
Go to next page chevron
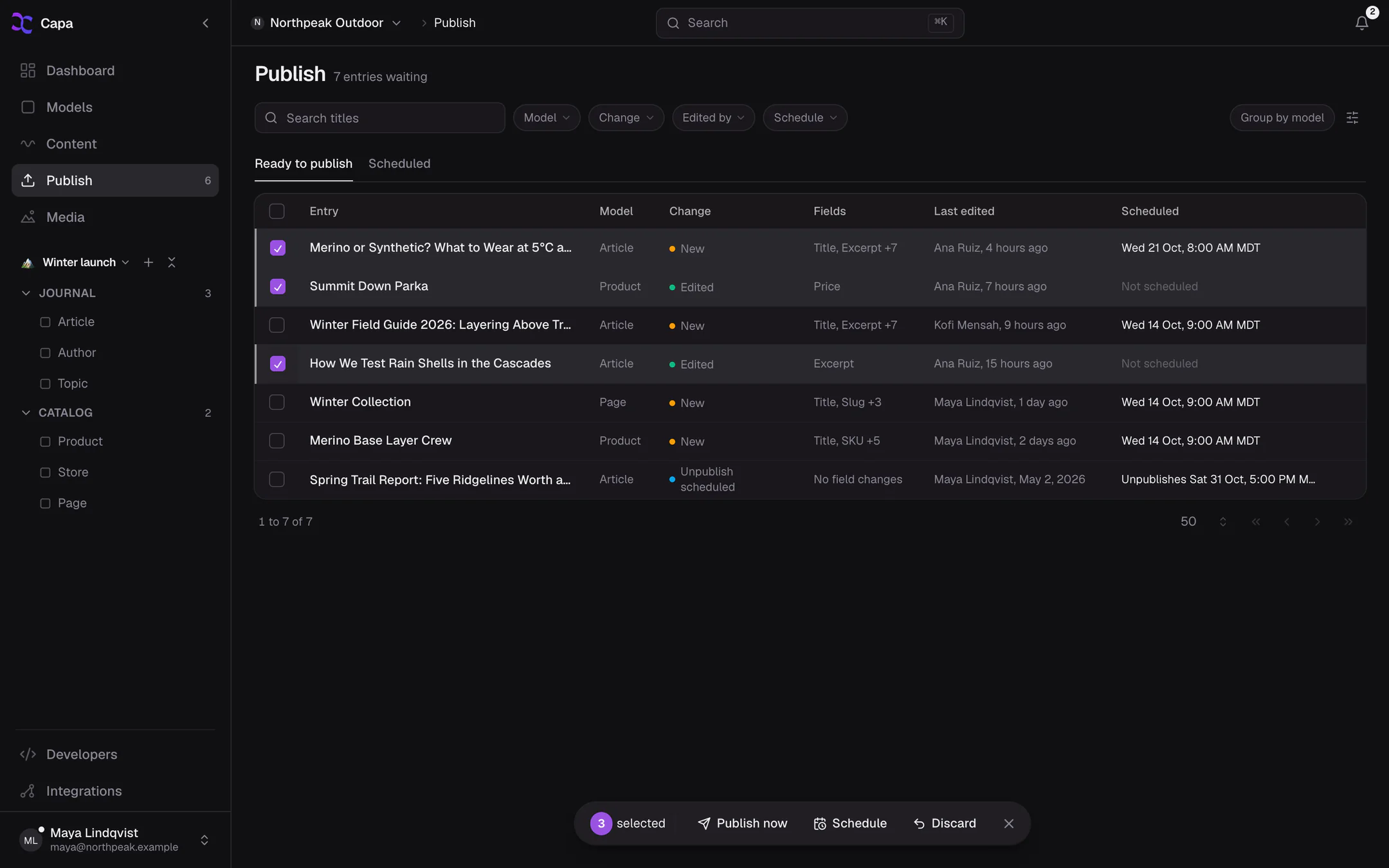coord(1318,521)
